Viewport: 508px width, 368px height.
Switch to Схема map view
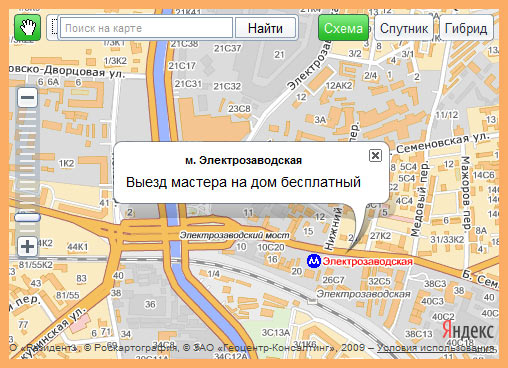click(343, 28)
